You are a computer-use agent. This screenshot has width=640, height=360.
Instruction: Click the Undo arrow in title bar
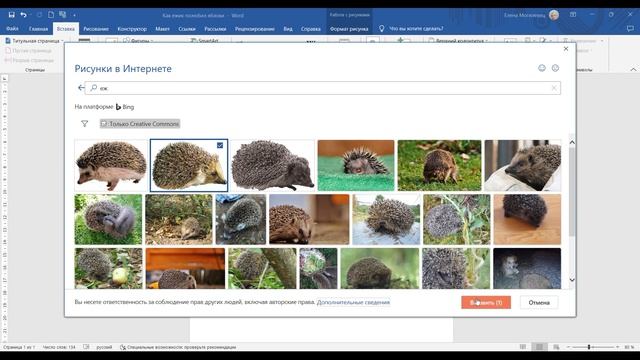pos(23,15)
